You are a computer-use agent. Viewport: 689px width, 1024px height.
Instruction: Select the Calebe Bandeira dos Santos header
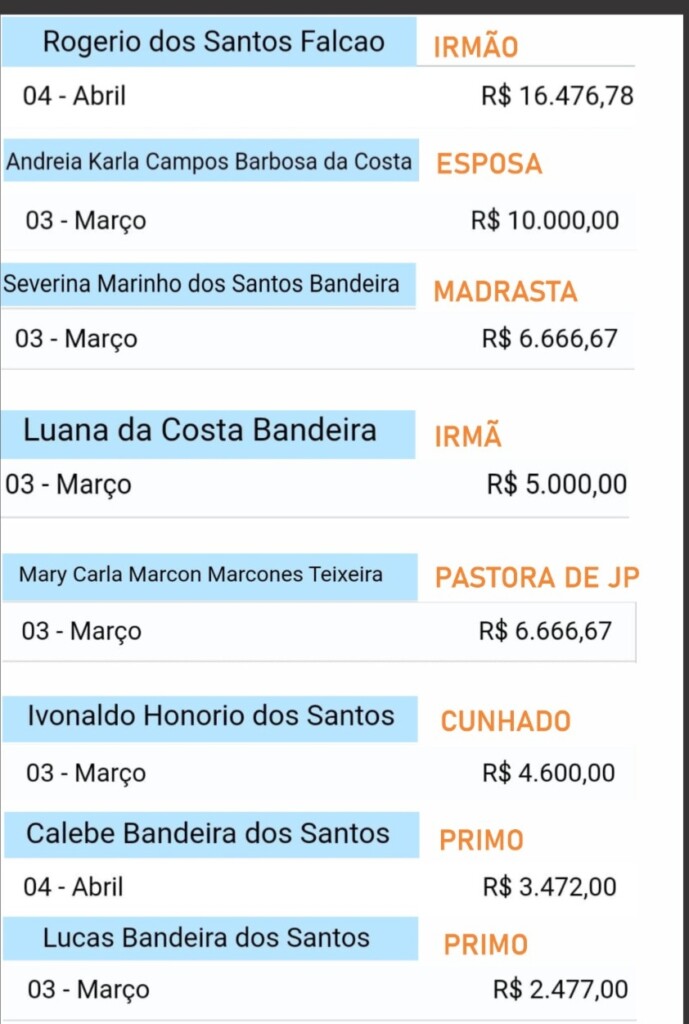(x=212, y=835)
